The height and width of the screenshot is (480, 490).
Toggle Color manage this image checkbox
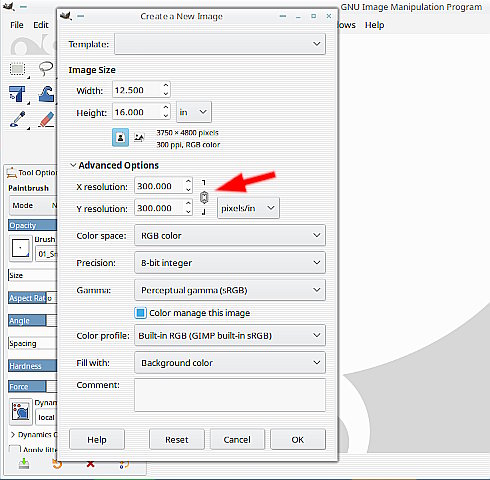(x=140, y=313)
